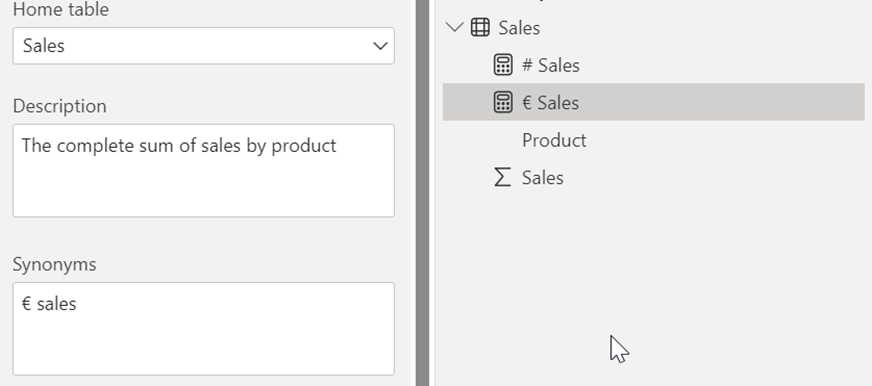
Task: Click into the Synonyms text box
Action: [x=204, y=329]
